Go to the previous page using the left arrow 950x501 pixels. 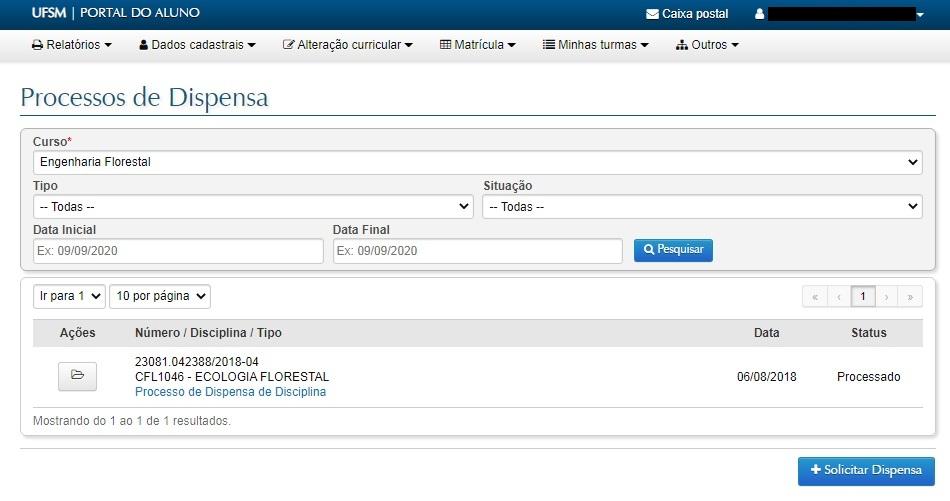(x=839, y=297)
